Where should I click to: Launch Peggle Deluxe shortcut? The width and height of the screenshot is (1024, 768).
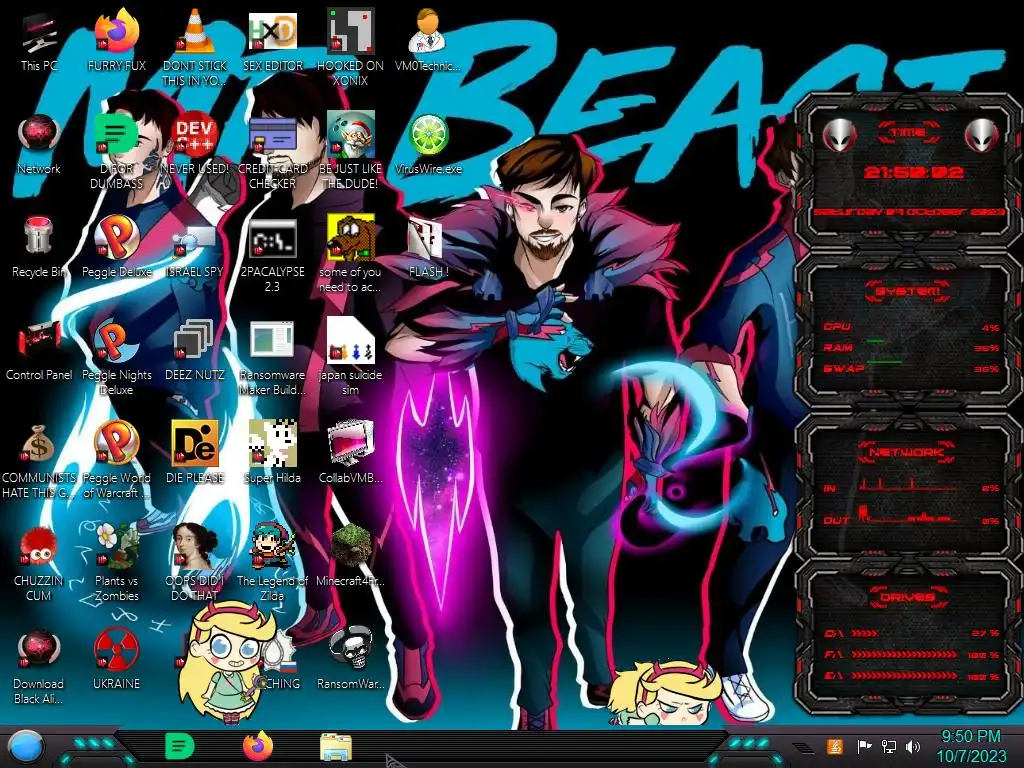(116, 248)
